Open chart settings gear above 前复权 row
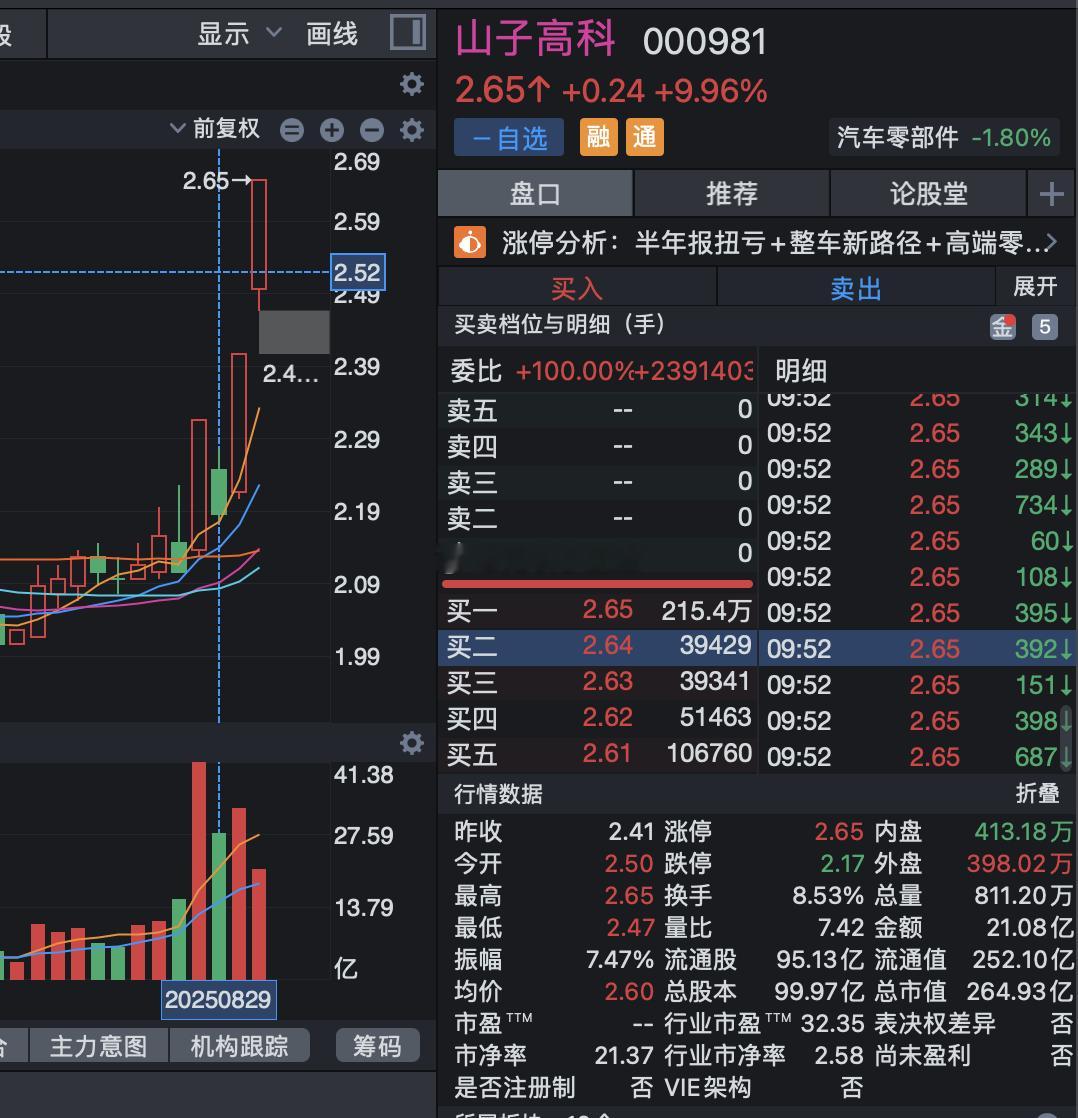 (x=411, y=85)
